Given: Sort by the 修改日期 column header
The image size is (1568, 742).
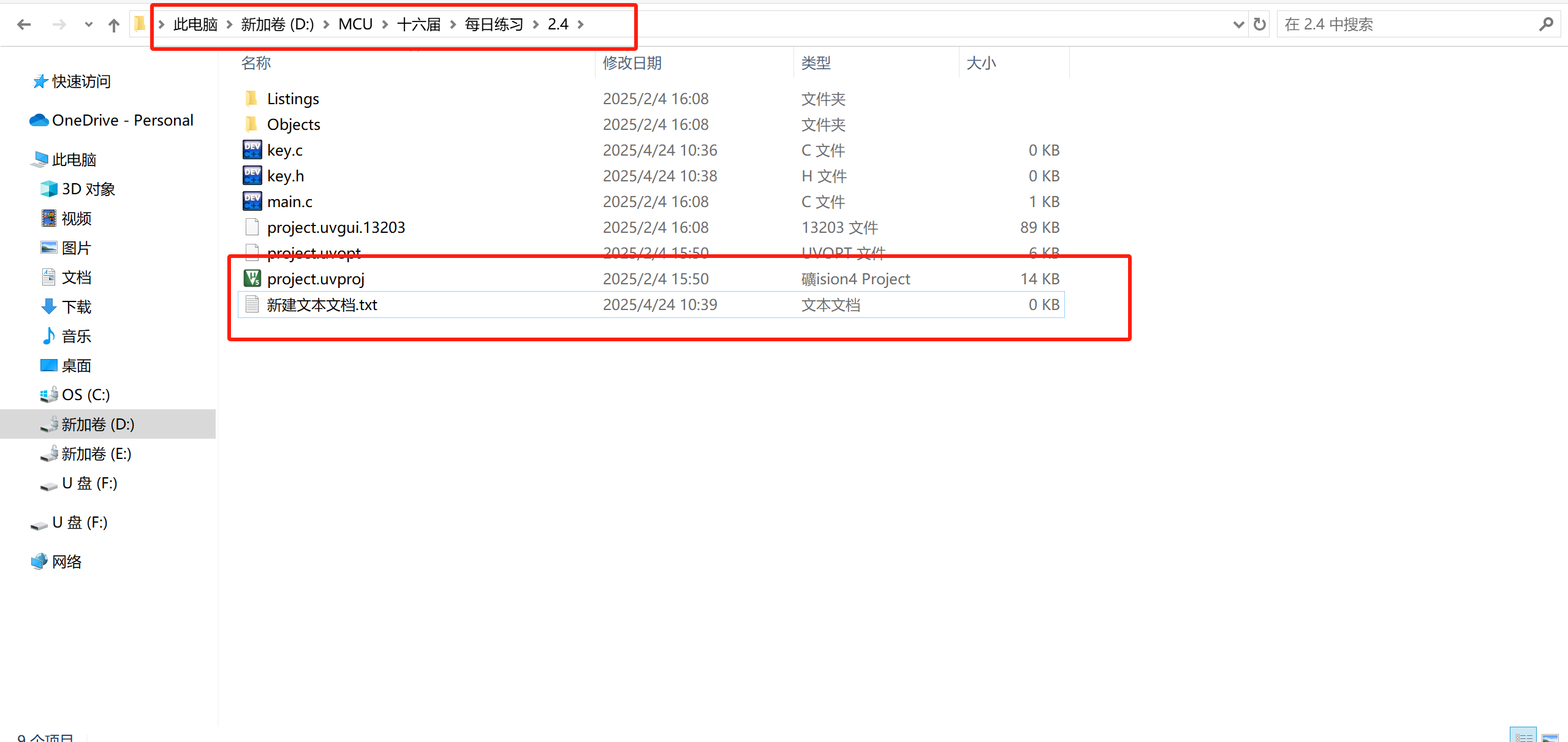Looking at the screenshot, I should click(632, 63).
